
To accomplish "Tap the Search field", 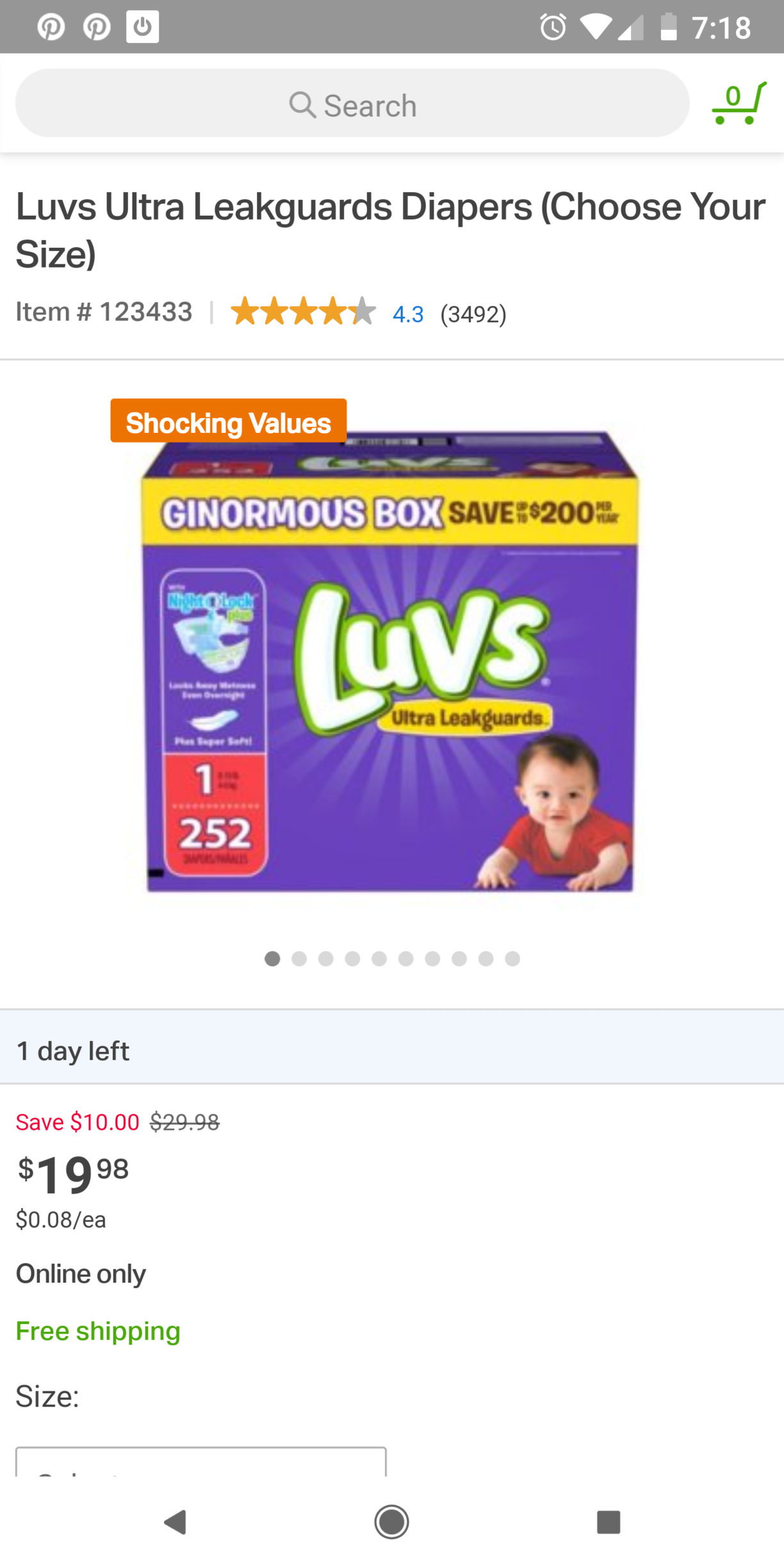I will click(352, 103).
